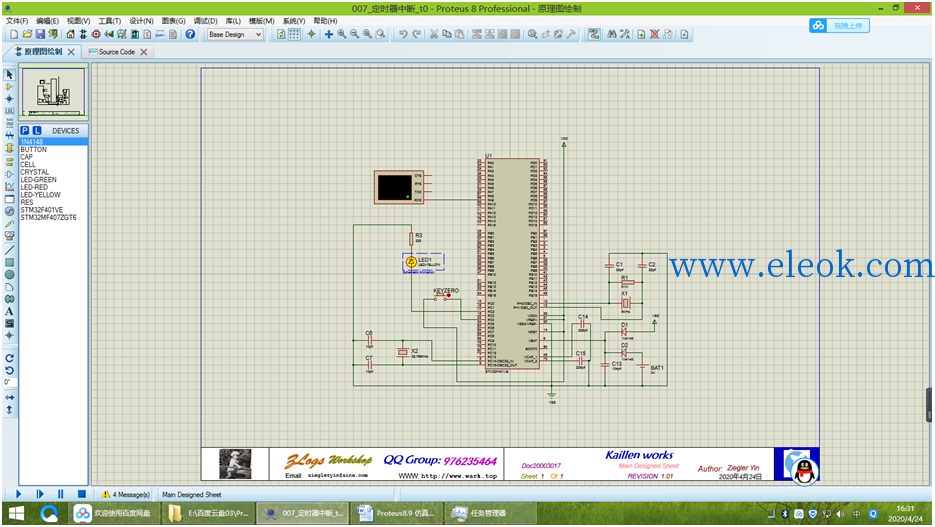The height and width of the screenshot is (527, 935).
Task: Select the 2D line drawing tool
Action: pyautogui.click(x=10, y=250)
